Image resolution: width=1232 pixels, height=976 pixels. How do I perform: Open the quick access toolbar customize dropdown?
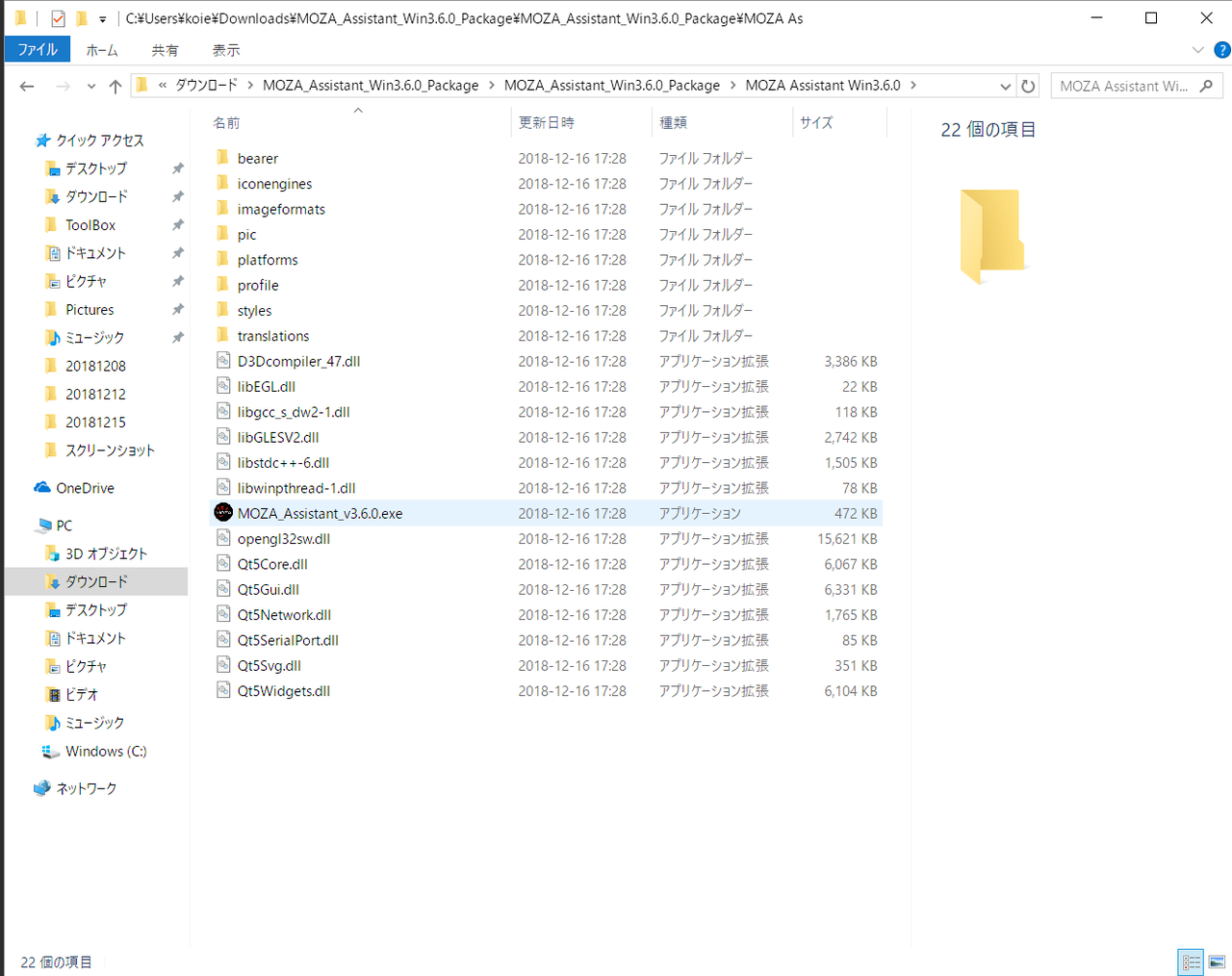click(x=103, y=19)
